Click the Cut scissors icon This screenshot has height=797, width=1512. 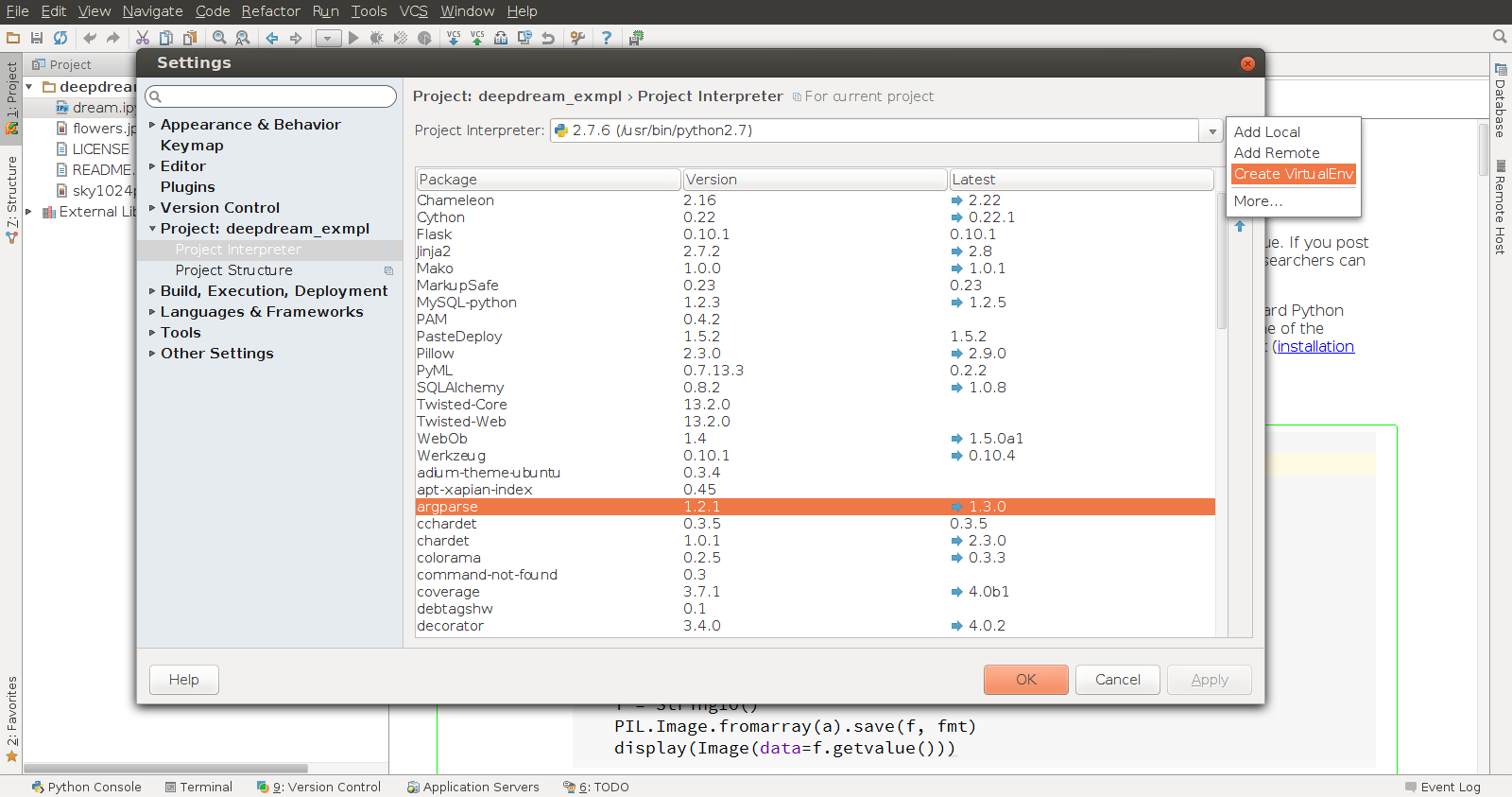143,38
